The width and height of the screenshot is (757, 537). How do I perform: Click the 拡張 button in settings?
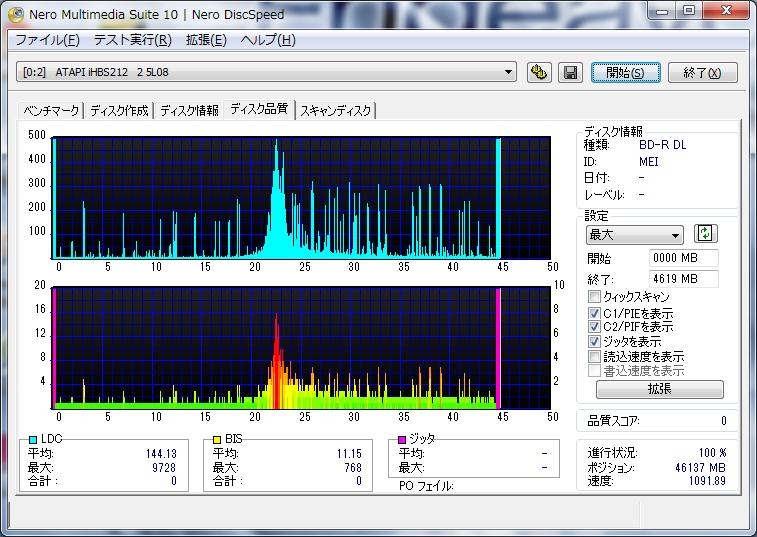(x=659, y=389)
